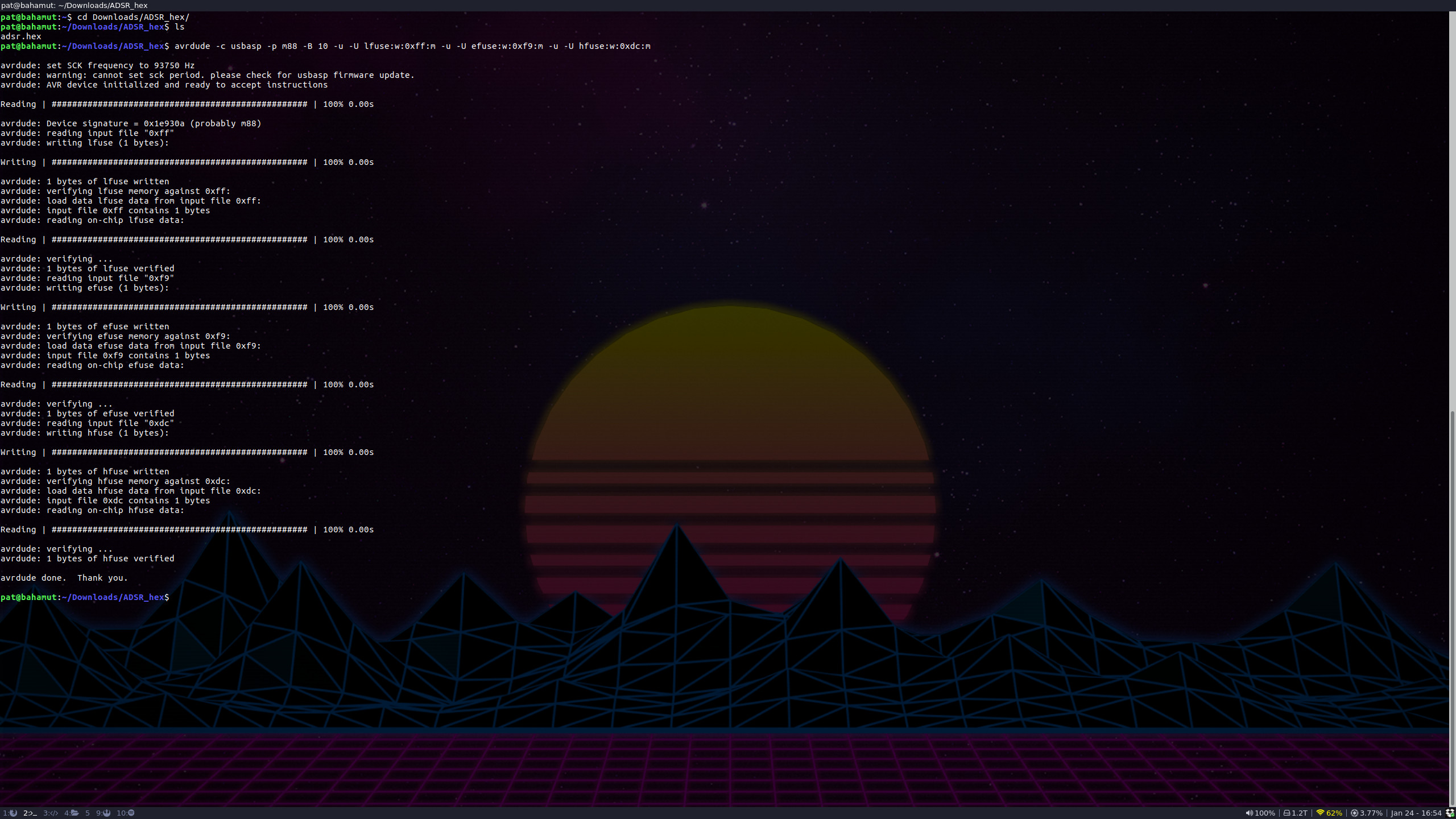1456x819 pixels.
Task: Click the 62% WiFi strength text
Action: 1334,813
